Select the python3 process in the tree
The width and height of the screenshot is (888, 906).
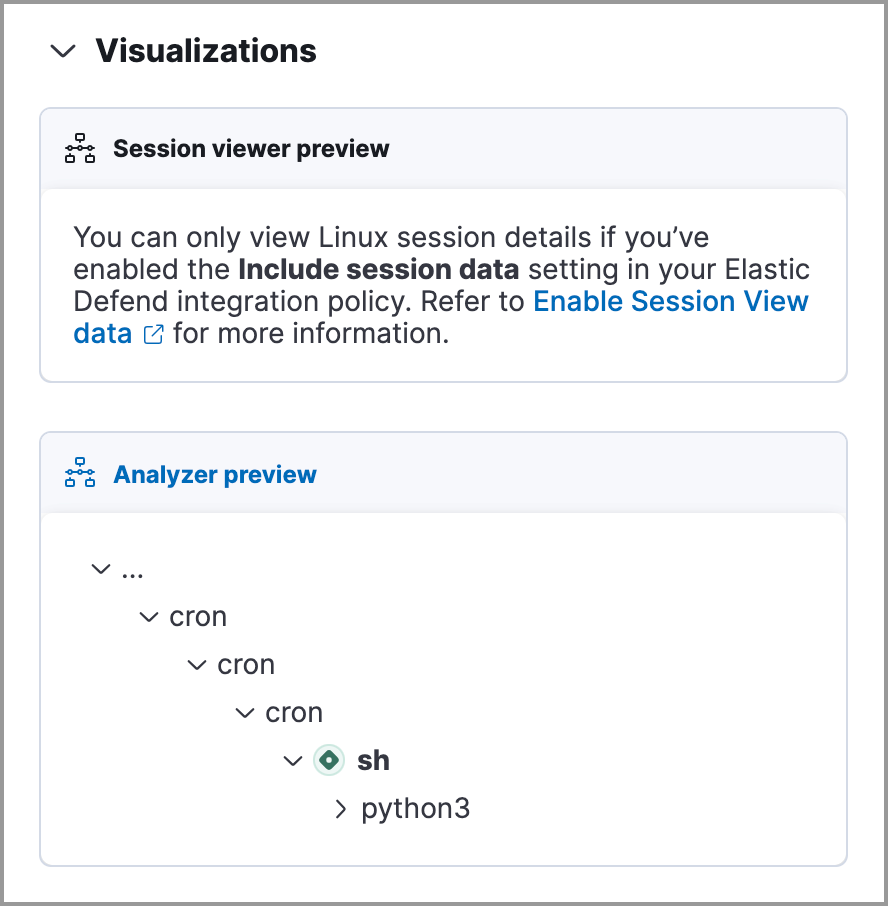(x=415, y=808)
